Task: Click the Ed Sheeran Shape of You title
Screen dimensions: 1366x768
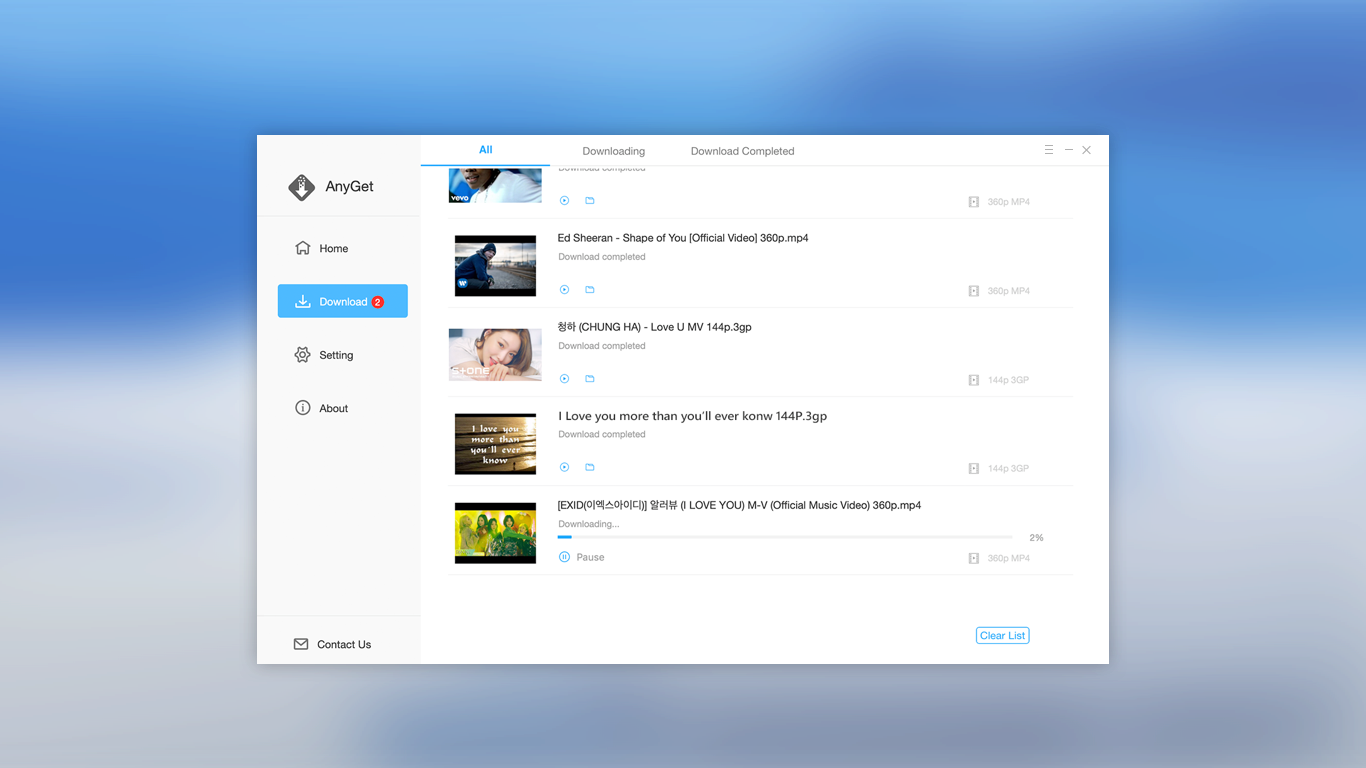Action: tap(683, 238)
